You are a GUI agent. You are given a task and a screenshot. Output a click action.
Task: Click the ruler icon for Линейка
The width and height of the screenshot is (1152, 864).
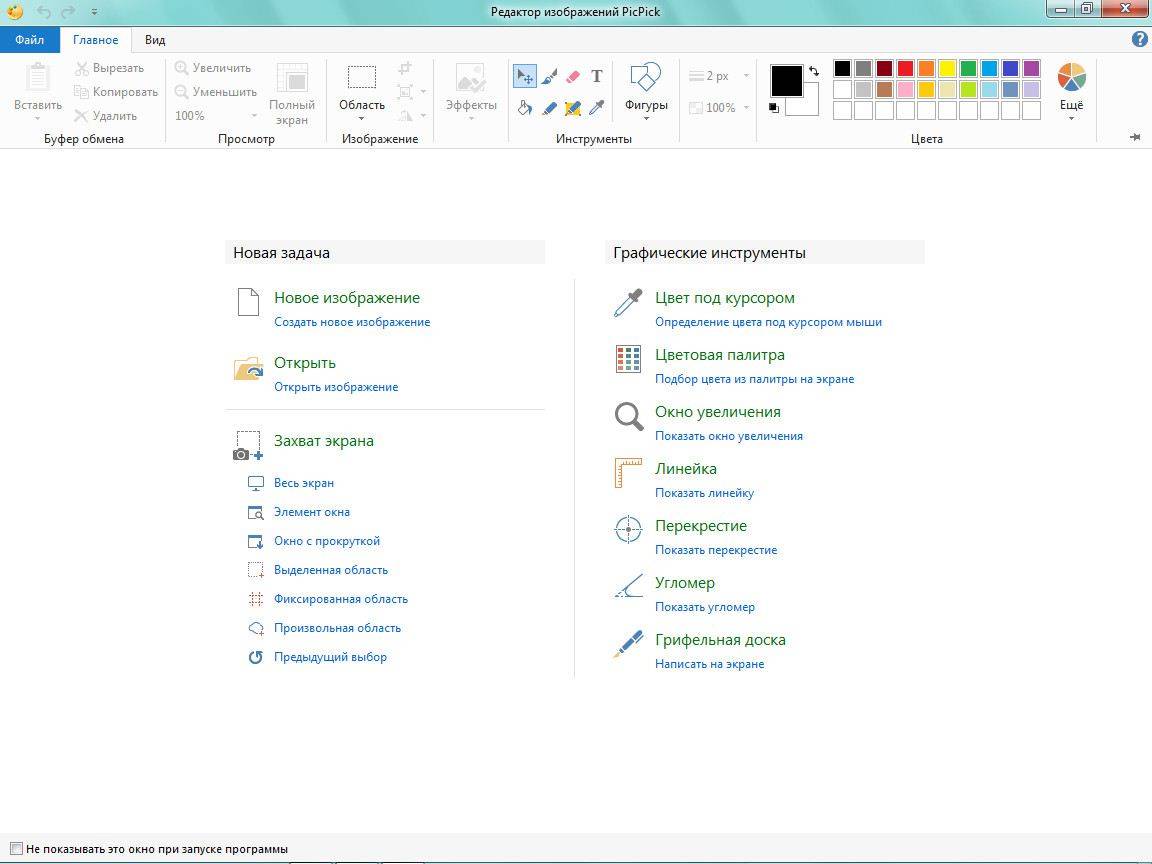tap(628, 473)
